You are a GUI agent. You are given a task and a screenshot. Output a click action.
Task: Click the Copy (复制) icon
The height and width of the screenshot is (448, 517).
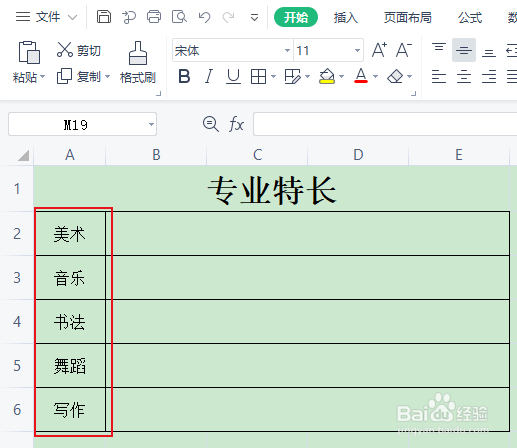[64, 76]
